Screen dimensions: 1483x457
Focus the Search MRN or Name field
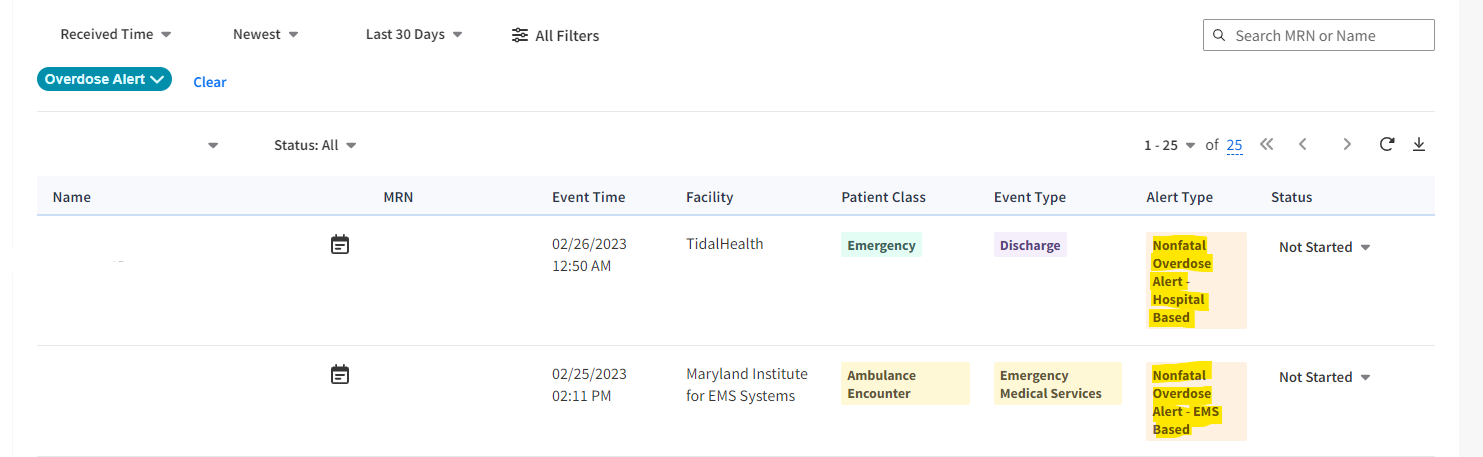tap(1319, 35)
